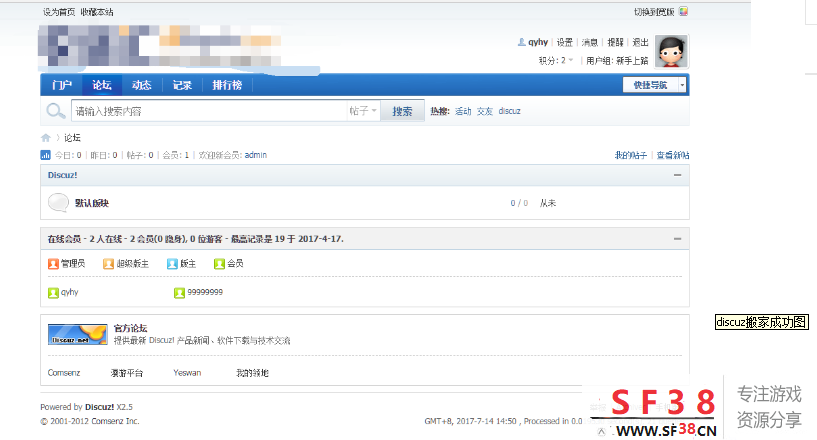Click 设为首页 link
The height and width of the screenshot is (440, 817).
59,12
